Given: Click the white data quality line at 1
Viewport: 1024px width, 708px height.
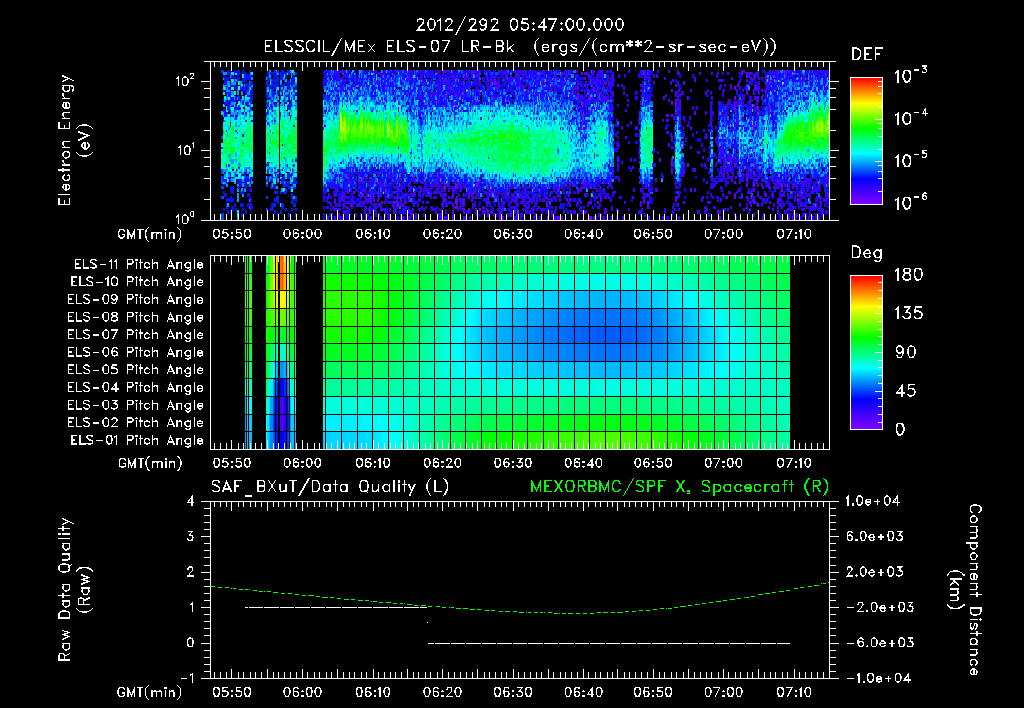Looking at the screenshot, I should click(336, 607).
